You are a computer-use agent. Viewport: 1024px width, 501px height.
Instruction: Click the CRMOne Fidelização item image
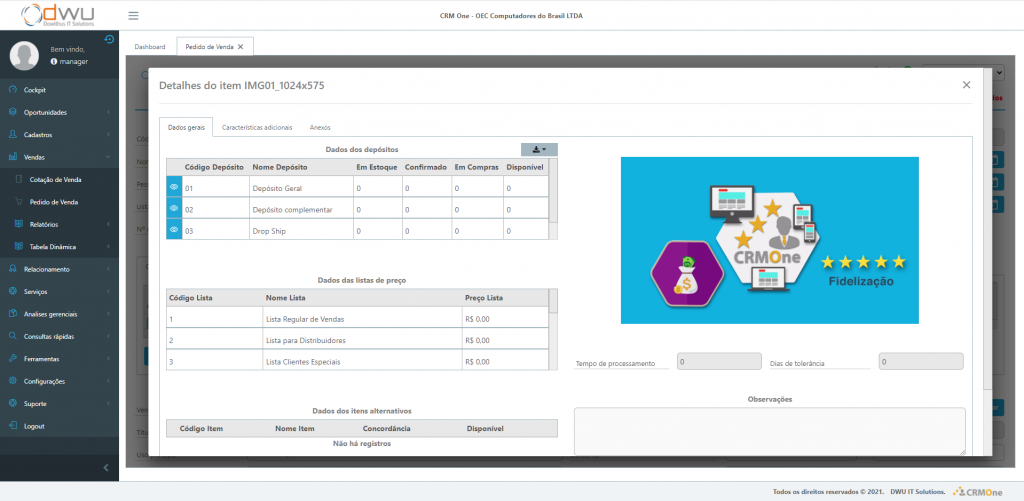pos(770,240)
